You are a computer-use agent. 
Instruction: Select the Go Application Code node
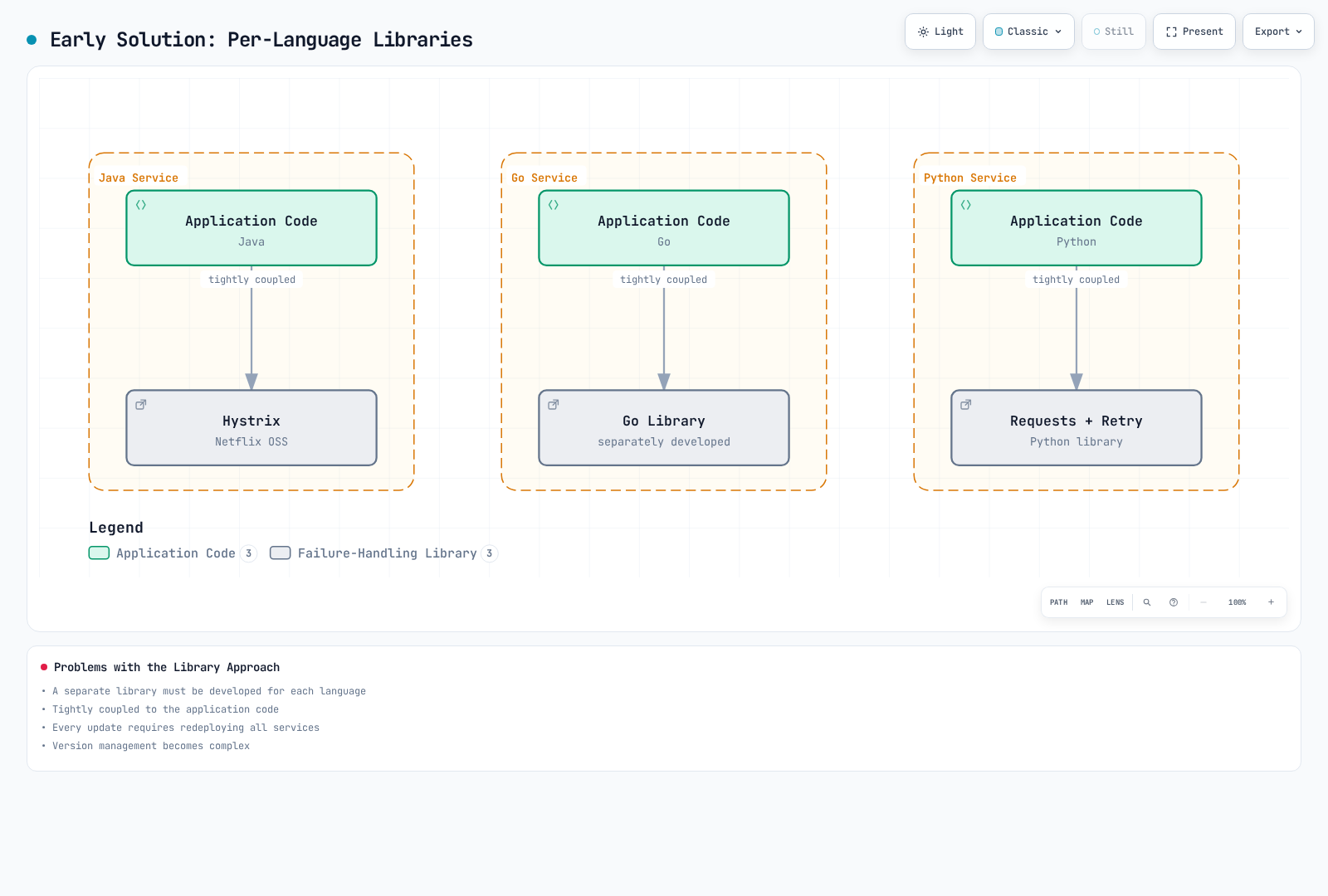point(664,228)
